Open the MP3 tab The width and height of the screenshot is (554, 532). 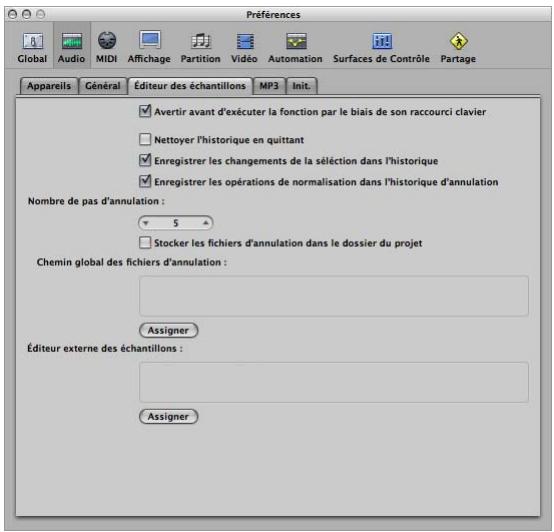(x=269, y=86)
